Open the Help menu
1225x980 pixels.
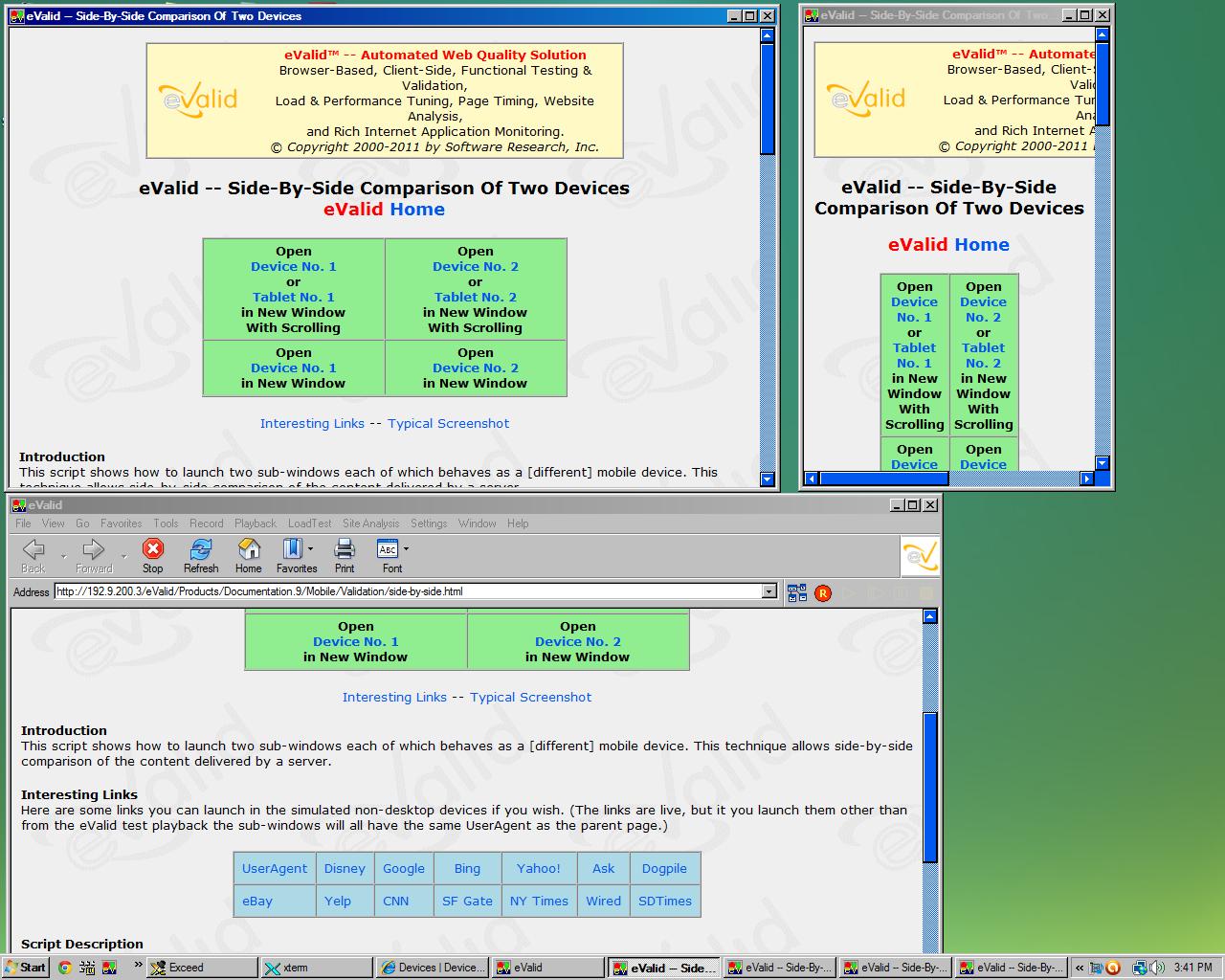pyautogui.click(x=518, y=523)
